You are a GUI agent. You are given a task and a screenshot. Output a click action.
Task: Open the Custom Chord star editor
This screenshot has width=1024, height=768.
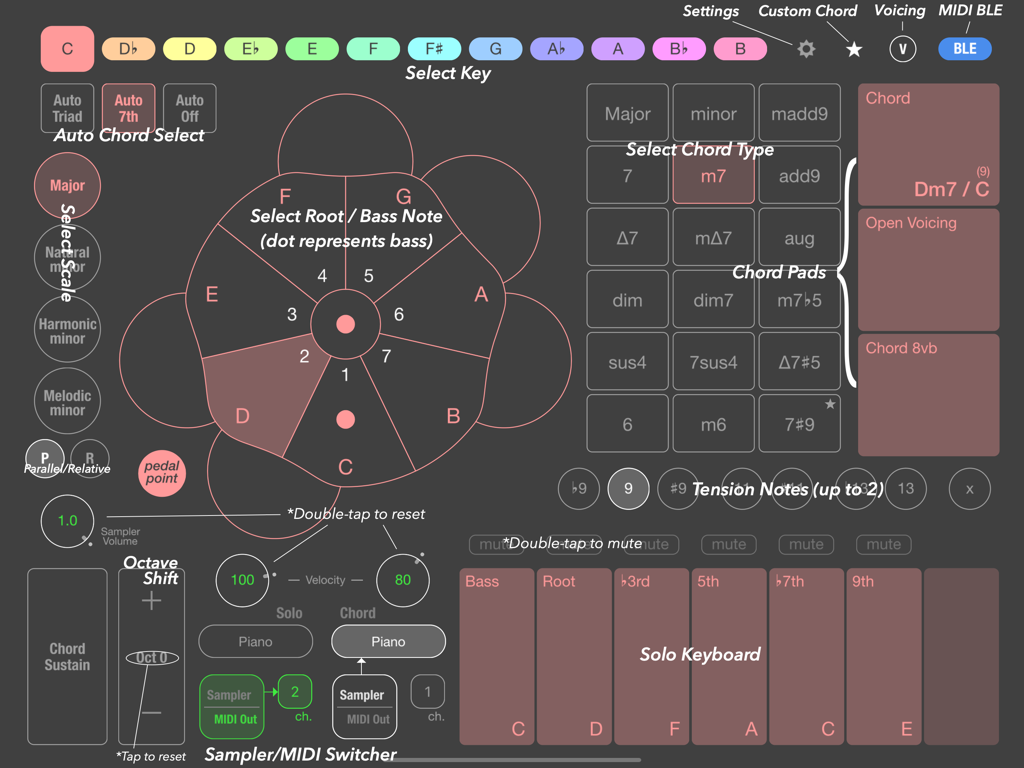(853, 48)
